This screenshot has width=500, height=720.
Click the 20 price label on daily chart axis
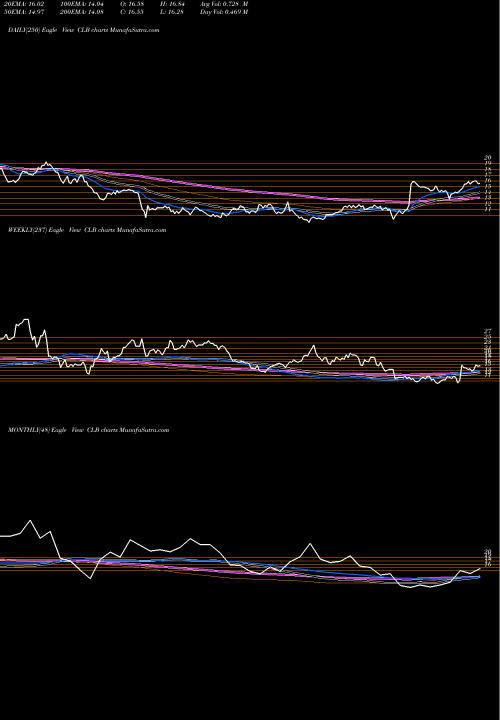488,158
